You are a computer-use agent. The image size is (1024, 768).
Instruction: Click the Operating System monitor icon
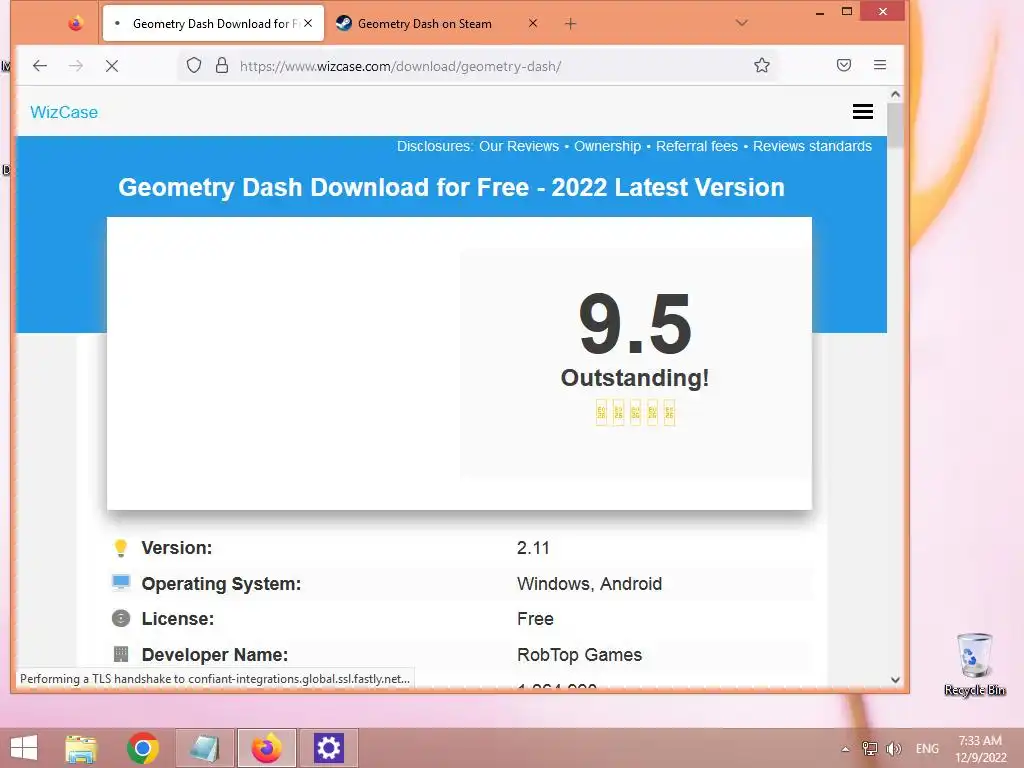tap(121, 583)
